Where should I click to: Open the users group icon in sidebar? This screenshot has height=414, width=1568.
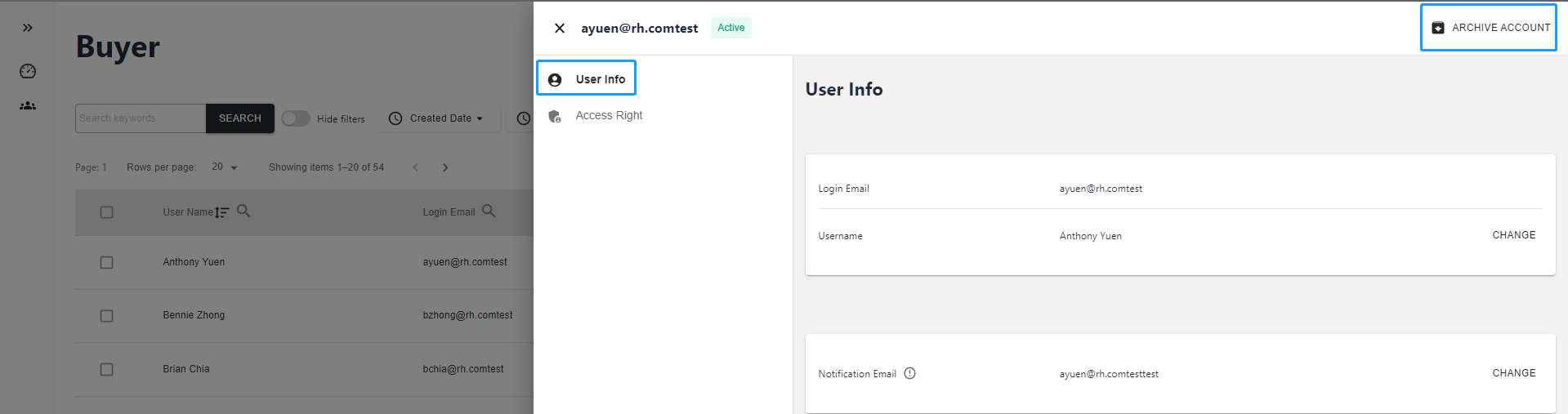pos(28,105)
